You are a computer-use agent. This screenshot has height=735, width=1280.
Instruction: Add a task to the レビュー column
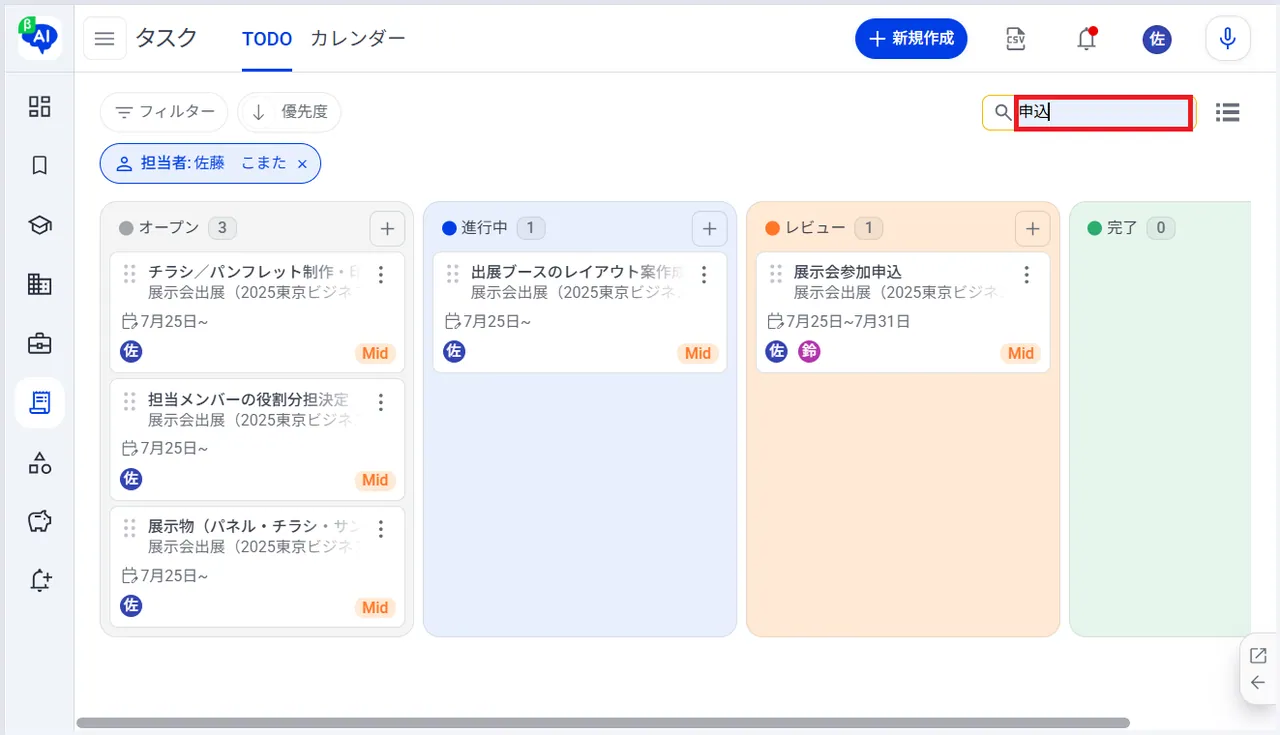point(1032,229)
